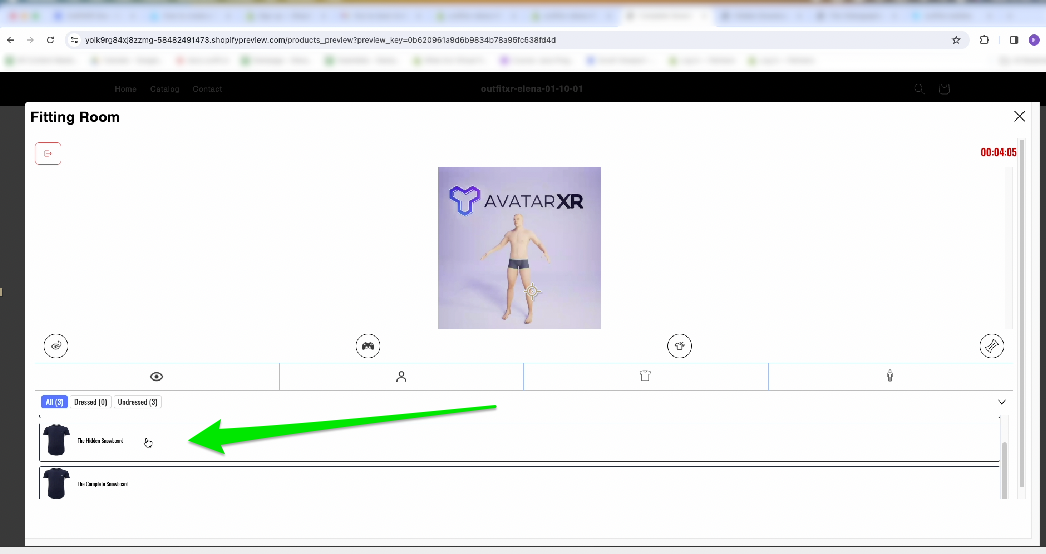Open the Home link in the store header
The height and width of the screenshot is (554, 1046).
coord(125,89)
